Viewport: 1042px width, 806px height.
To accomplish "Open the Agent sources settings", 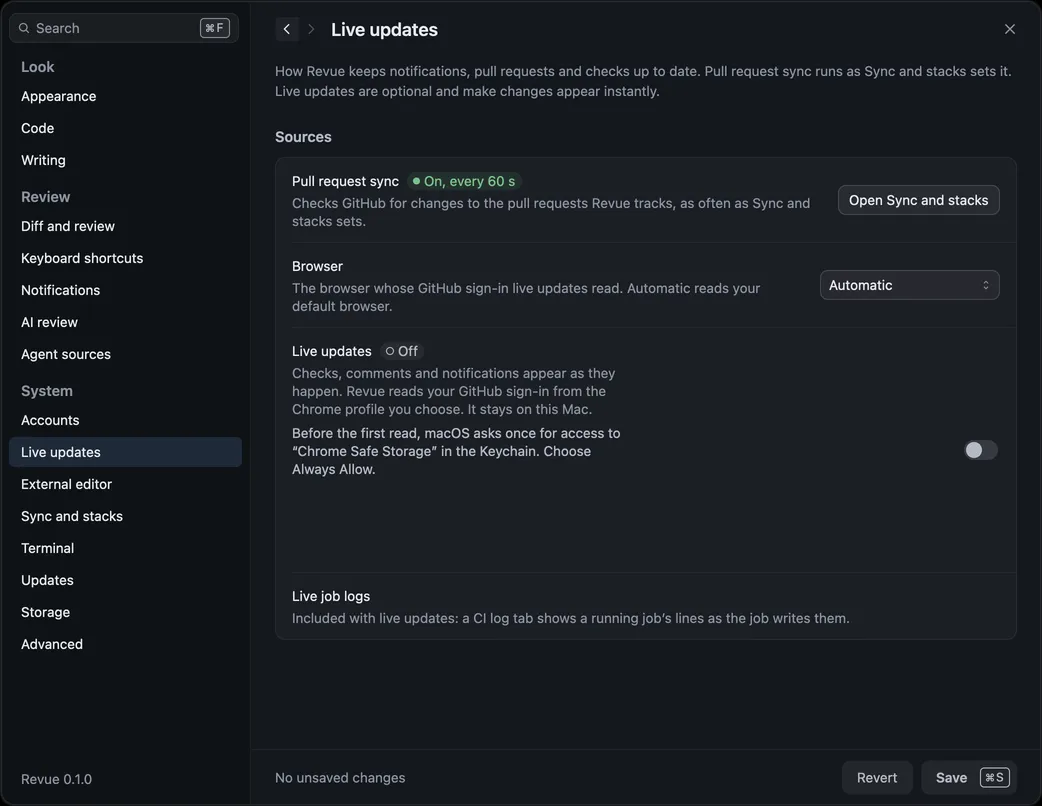I will click(x=125, y=354).
